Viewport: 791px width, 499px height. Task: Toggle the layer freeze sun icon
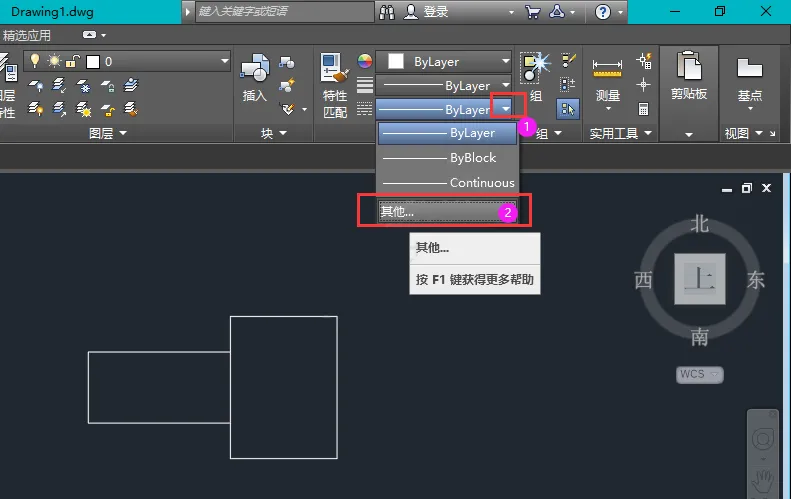(53, 61)
